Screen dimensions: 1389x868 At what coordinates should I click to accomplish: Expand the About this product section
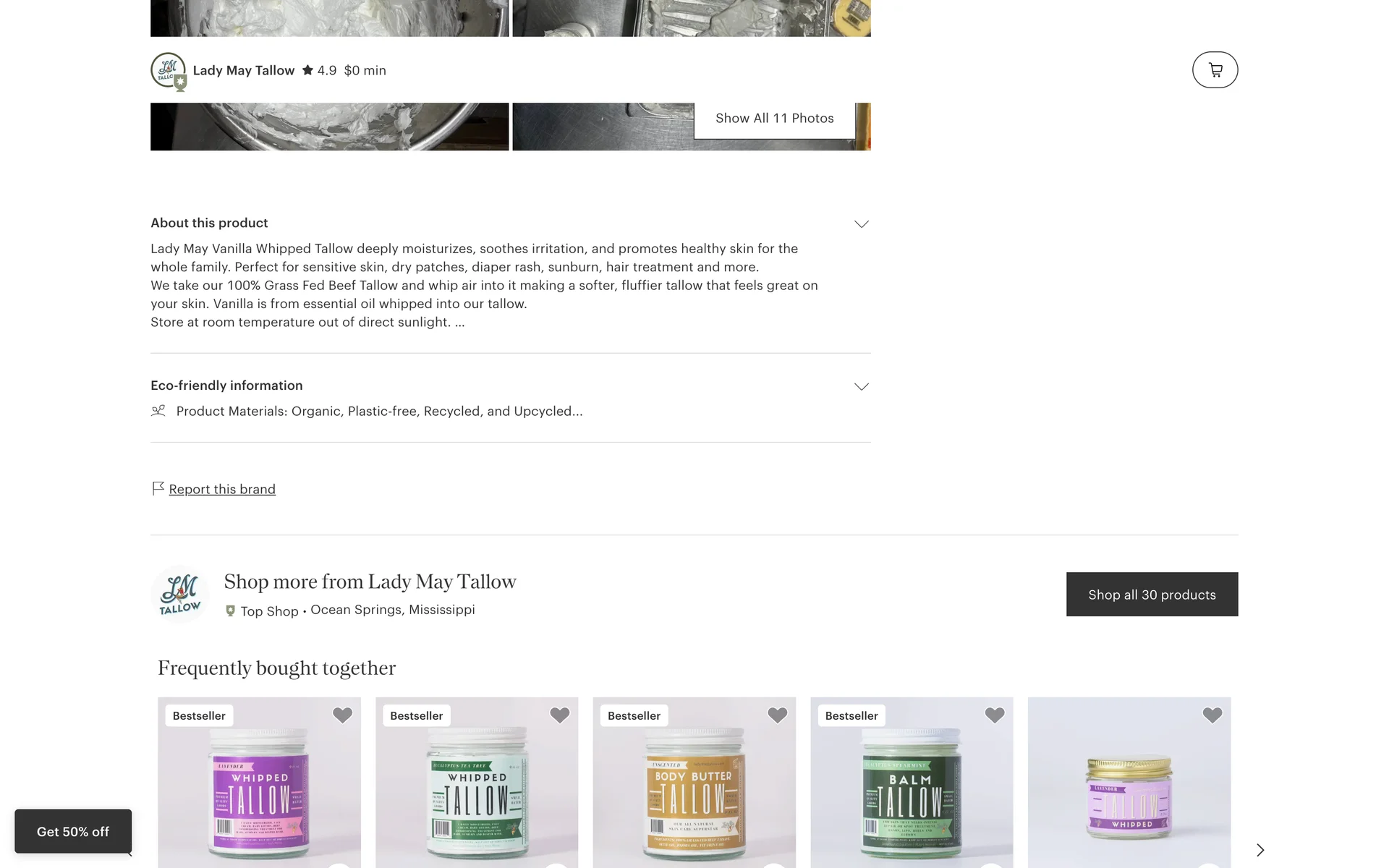tap(861, 224)
